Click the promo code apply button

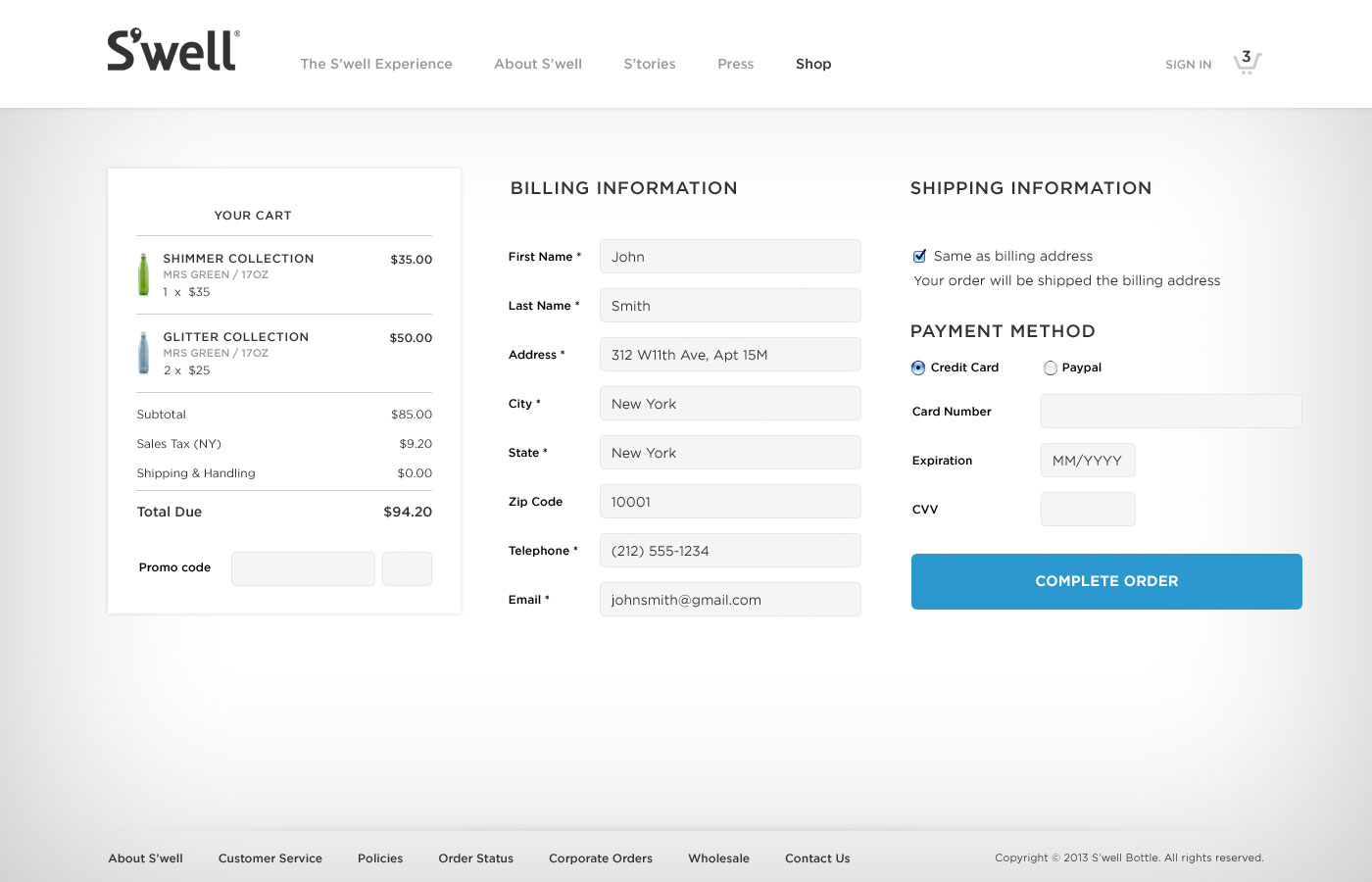pos(407,568)
